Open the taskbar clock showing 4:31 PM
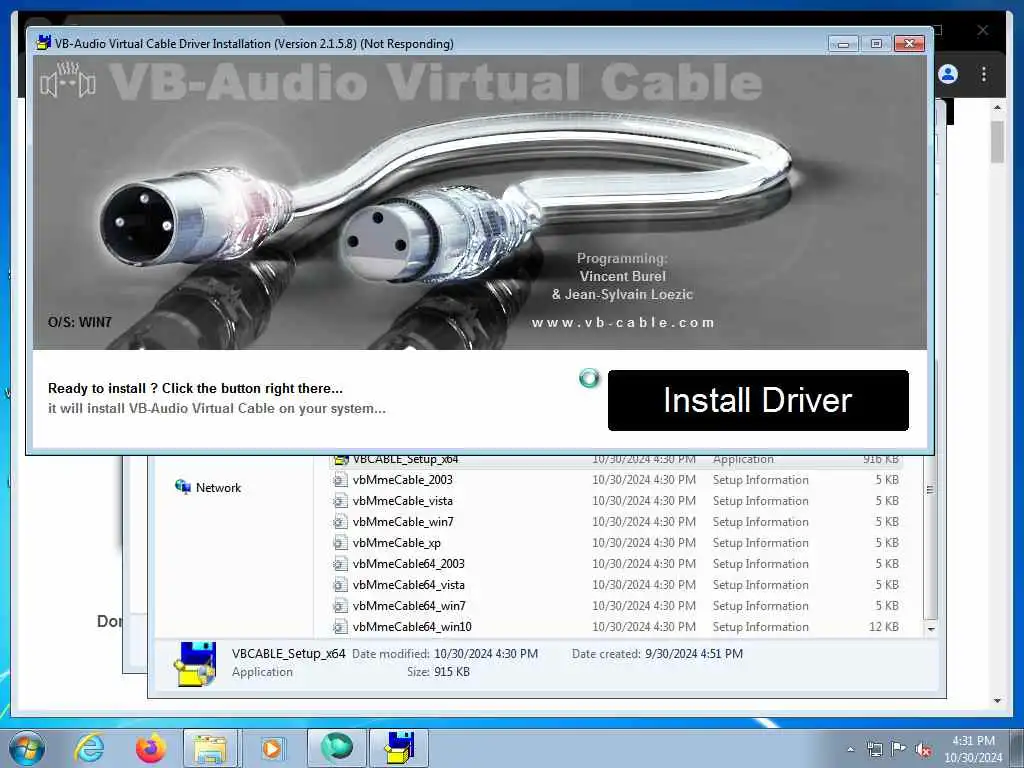1024x768 pixels. click(x=973, y=748)
